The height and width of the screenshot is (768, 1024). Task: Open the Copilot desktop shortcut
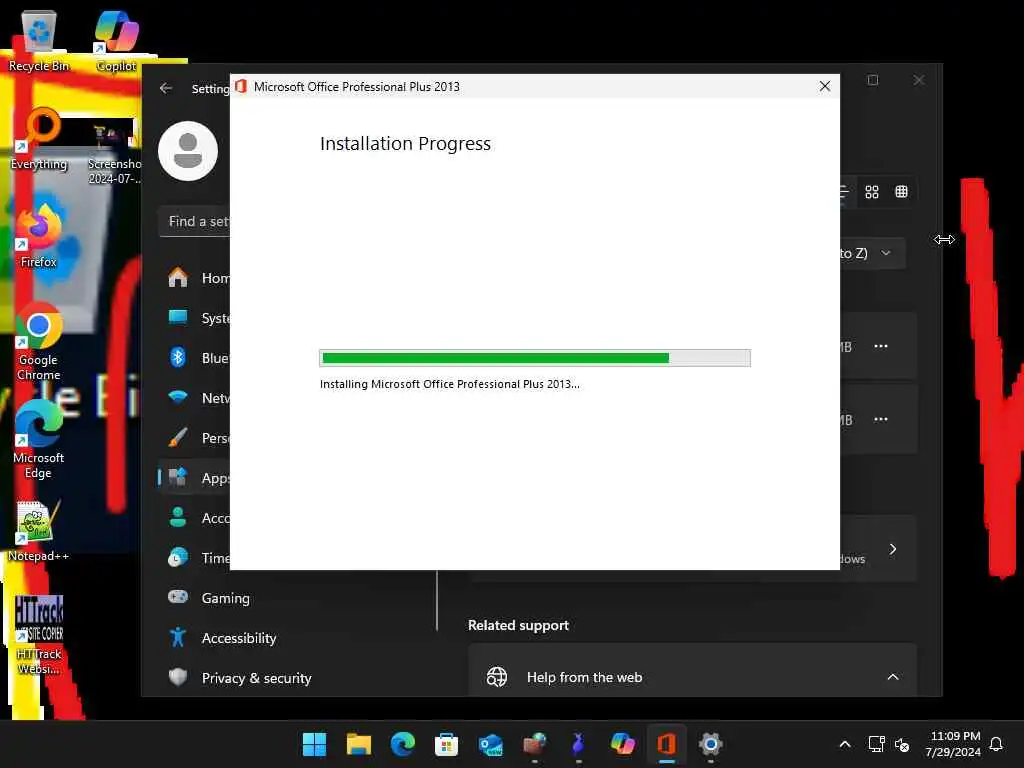[116, 40]
